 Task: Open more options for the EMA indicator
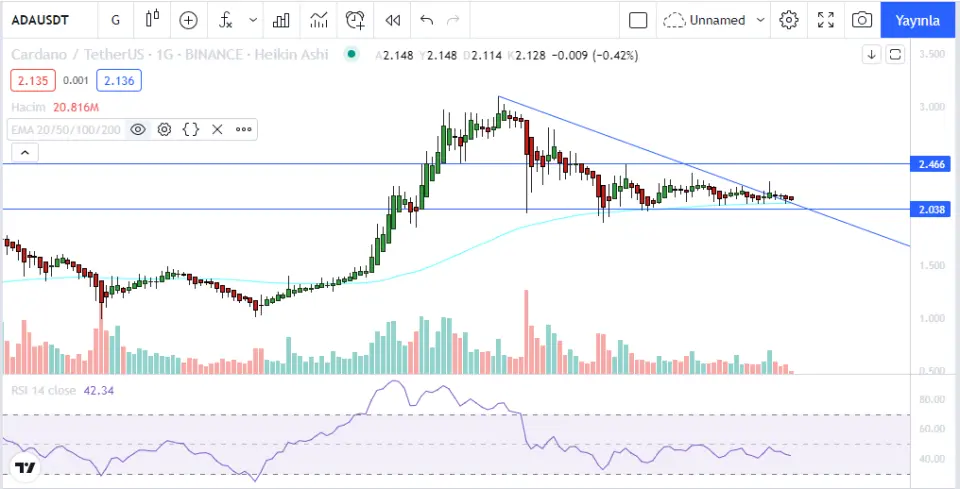(x=243, y=129)
